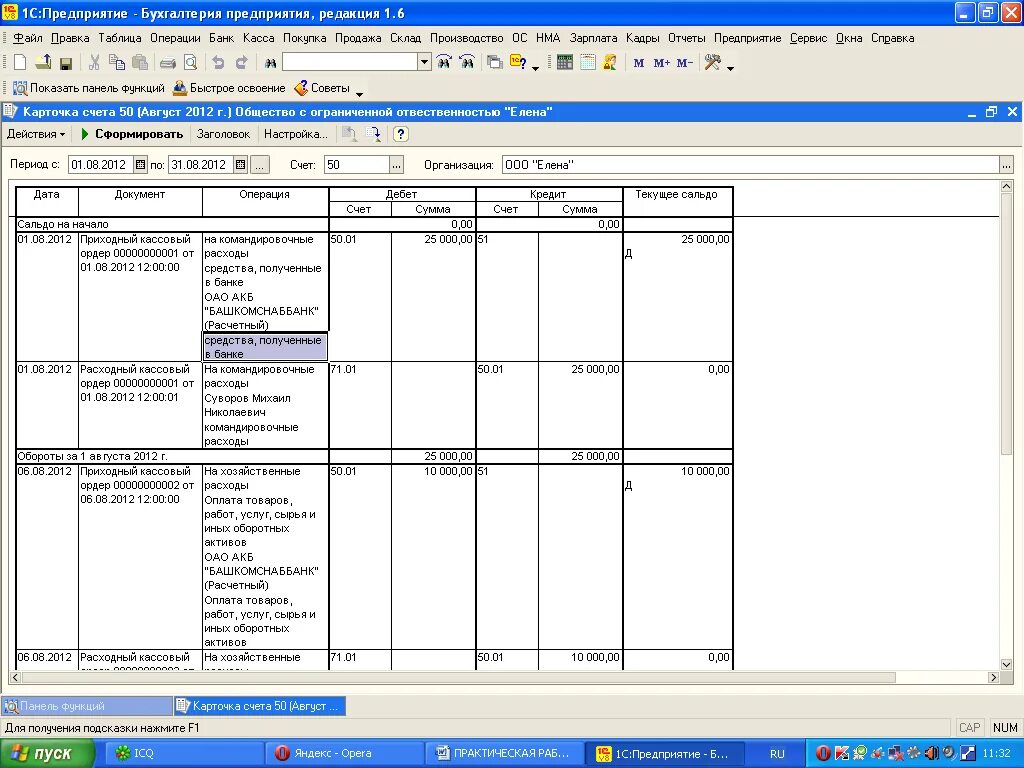Screen dimensions: 1024x768
Task: Click the Print icon
Action: [x=168, y=63]
